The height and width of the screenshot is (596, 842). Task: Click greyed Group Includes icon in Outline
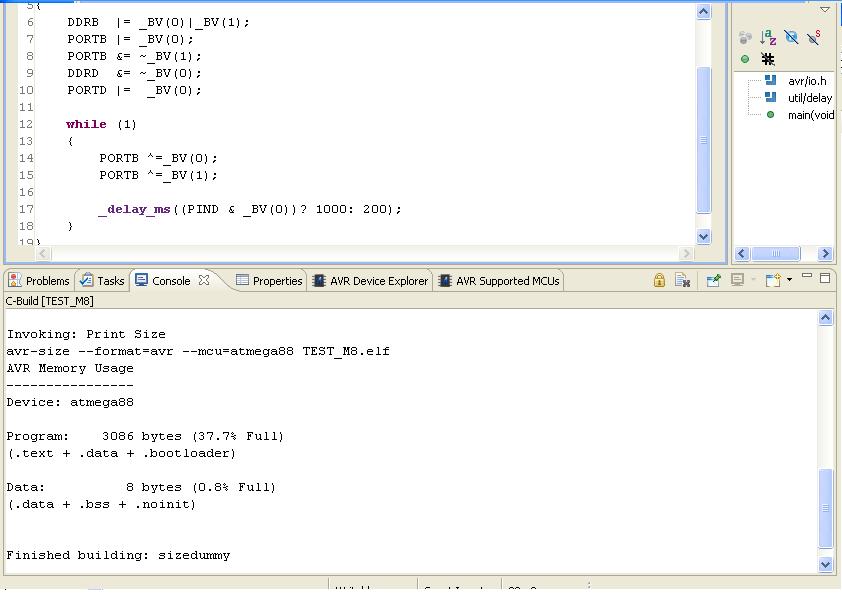click(745, 38)
